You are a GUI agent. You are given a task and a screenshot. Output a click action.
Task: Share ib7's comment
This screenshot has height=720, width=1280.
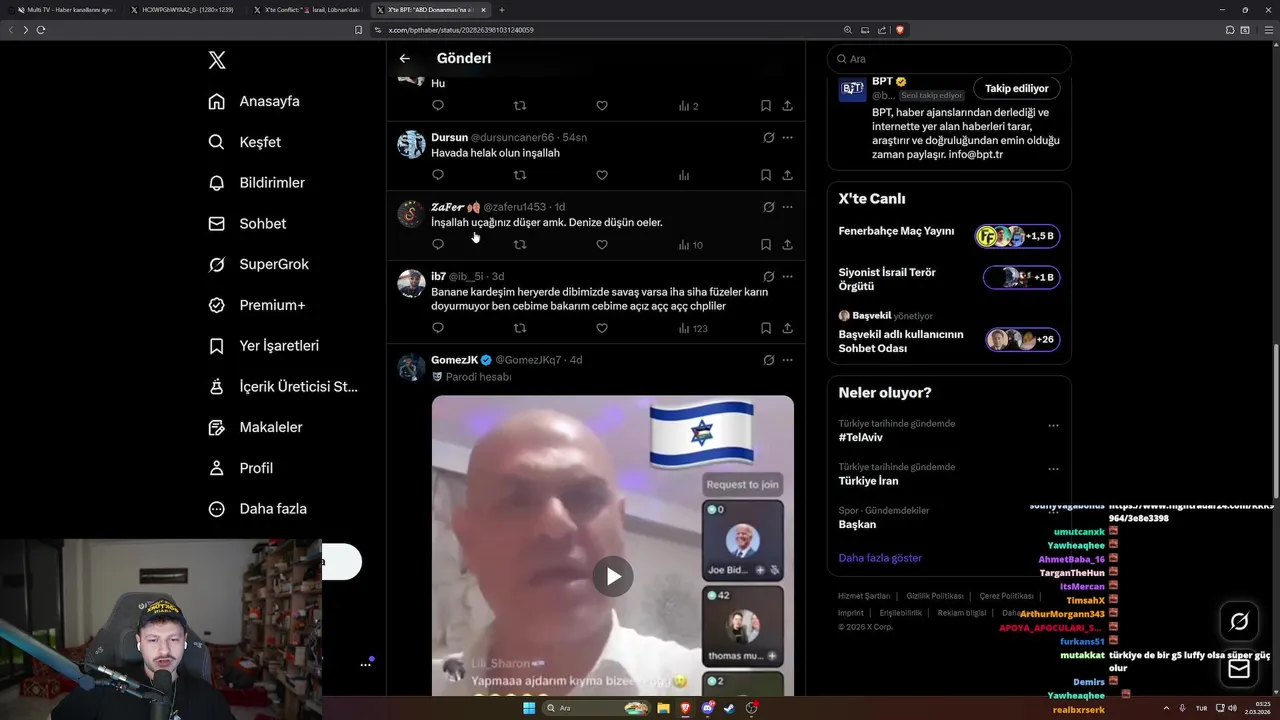(x=788, y=328)
